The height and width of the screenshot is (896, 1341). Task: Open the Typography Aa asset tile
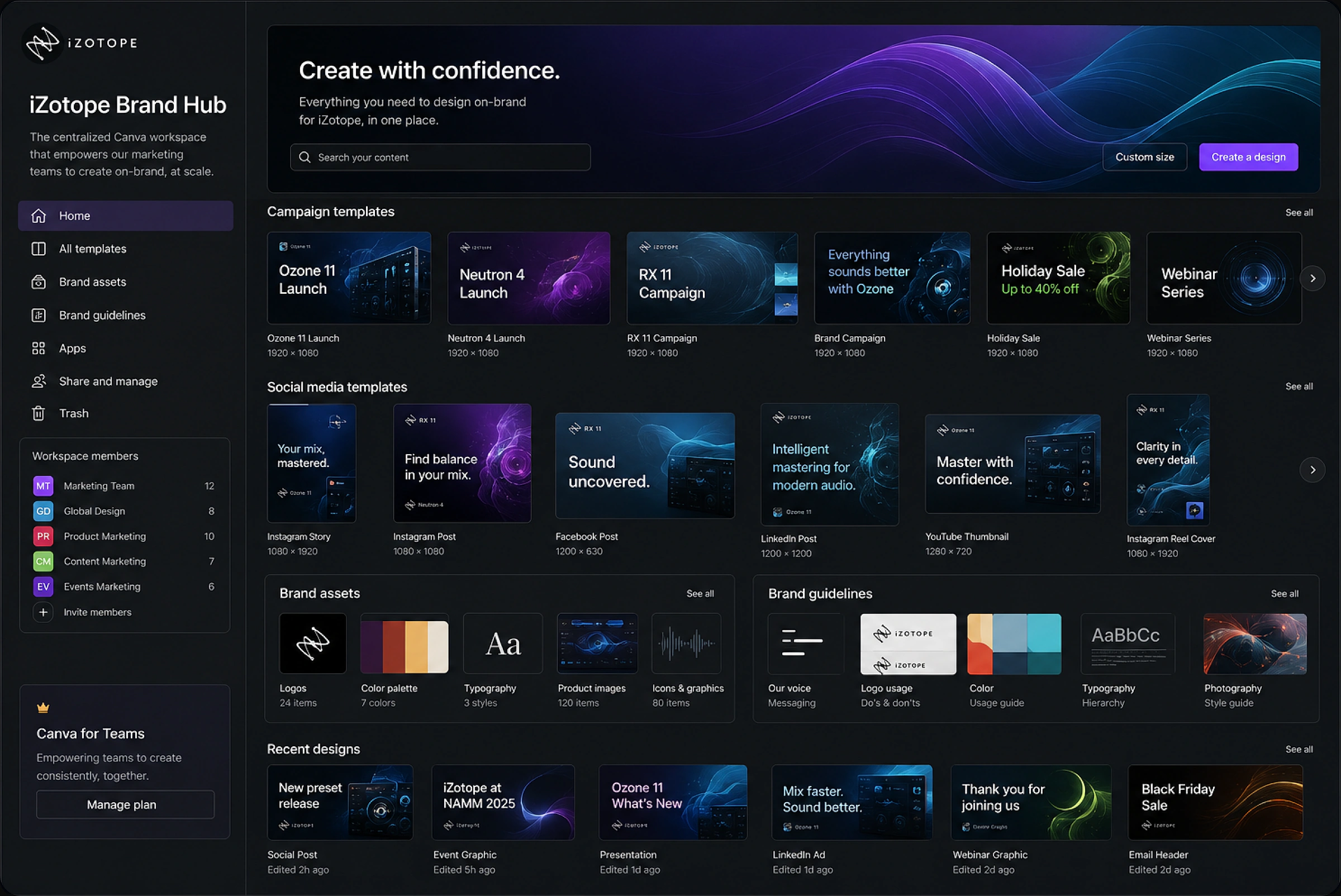[x=503, y=644]
